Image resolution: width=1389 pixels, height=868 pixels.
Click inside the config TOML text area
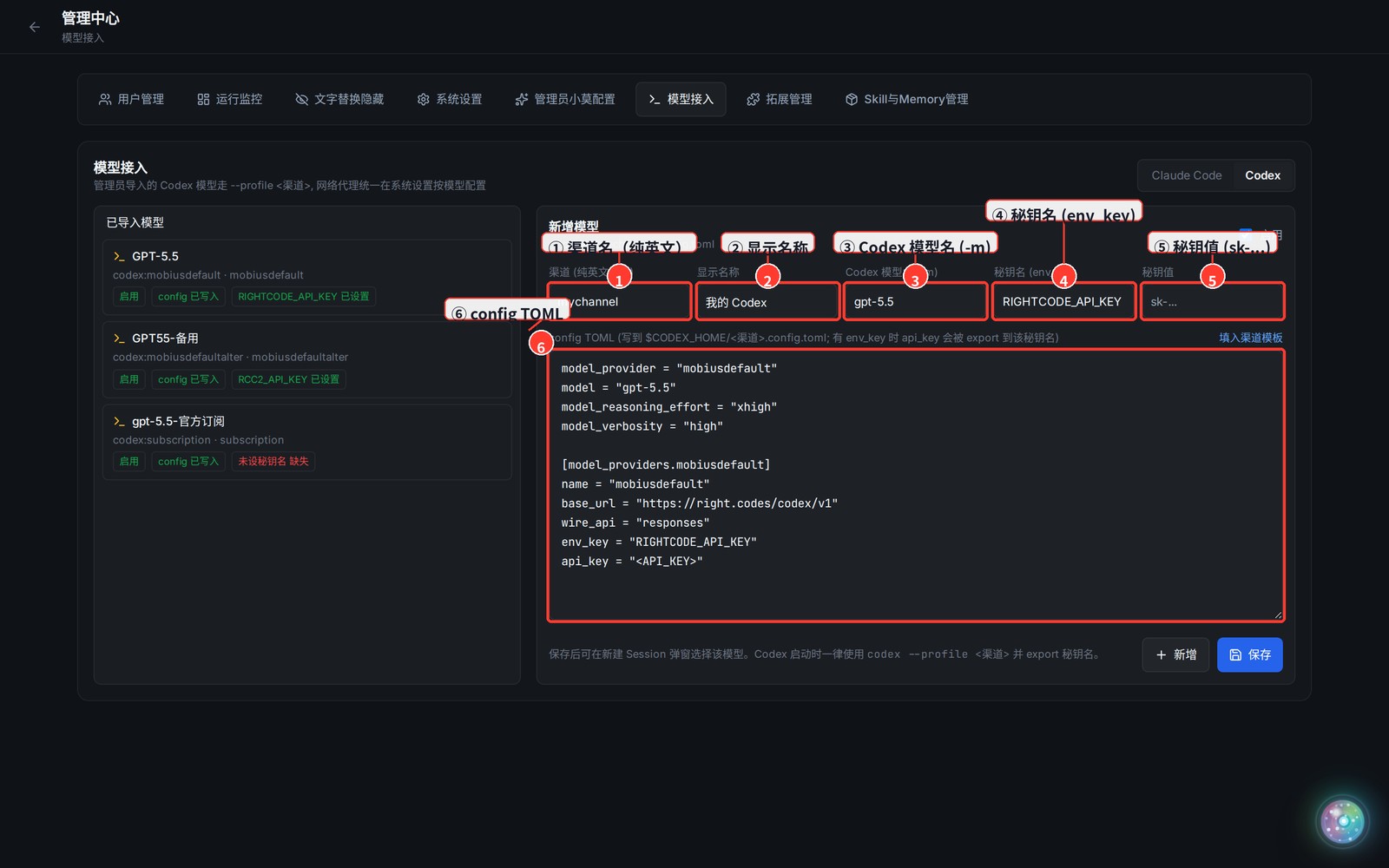(x=916, y=486)
